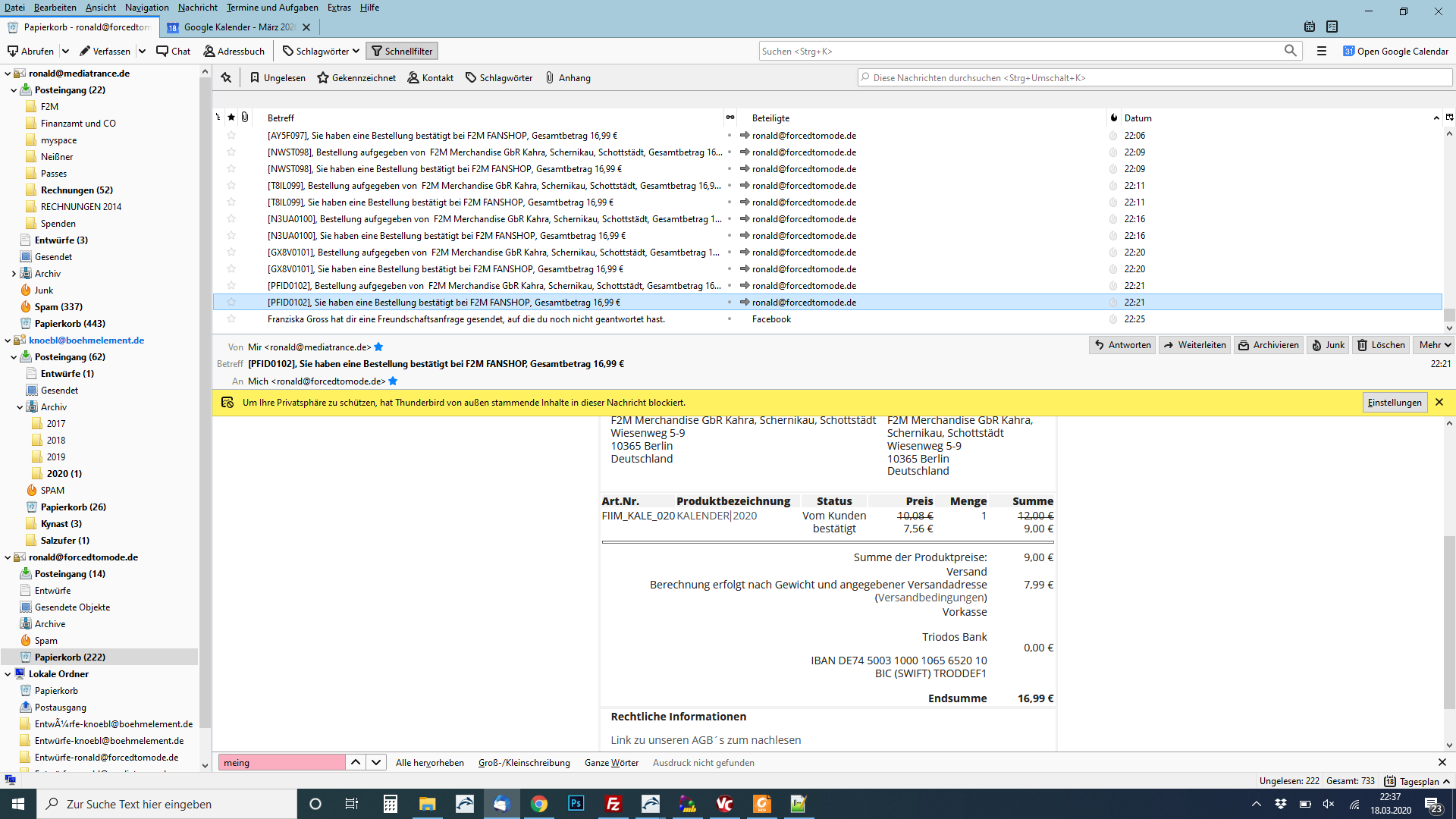The height and width of the screenshot is (819, 1456).
Task: Open the Extras menu
Action: point(339,8)
